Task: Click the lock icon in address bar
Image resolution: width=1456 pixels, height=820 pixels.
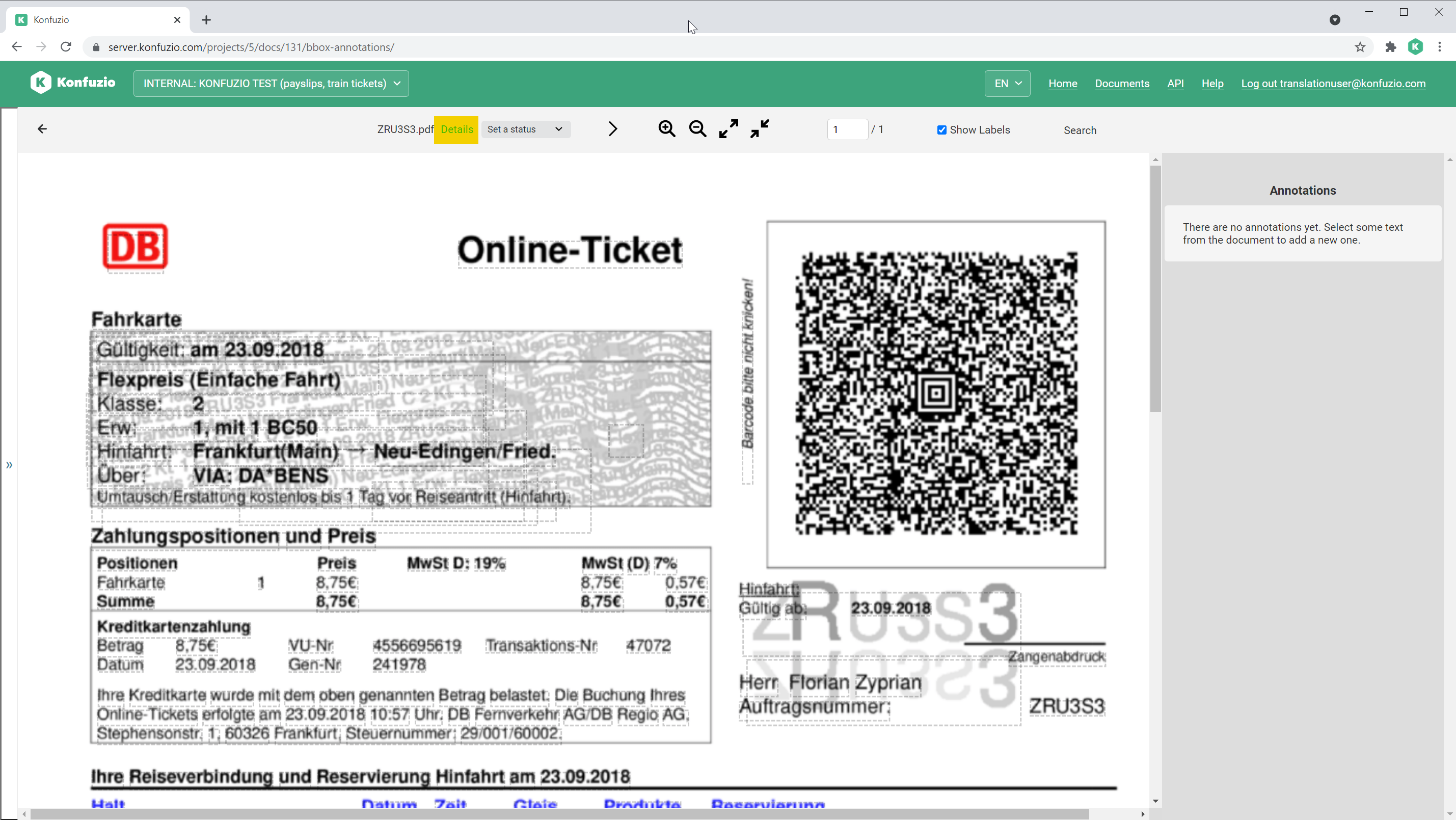Action: pyautogui.click(x=96, y=47)
